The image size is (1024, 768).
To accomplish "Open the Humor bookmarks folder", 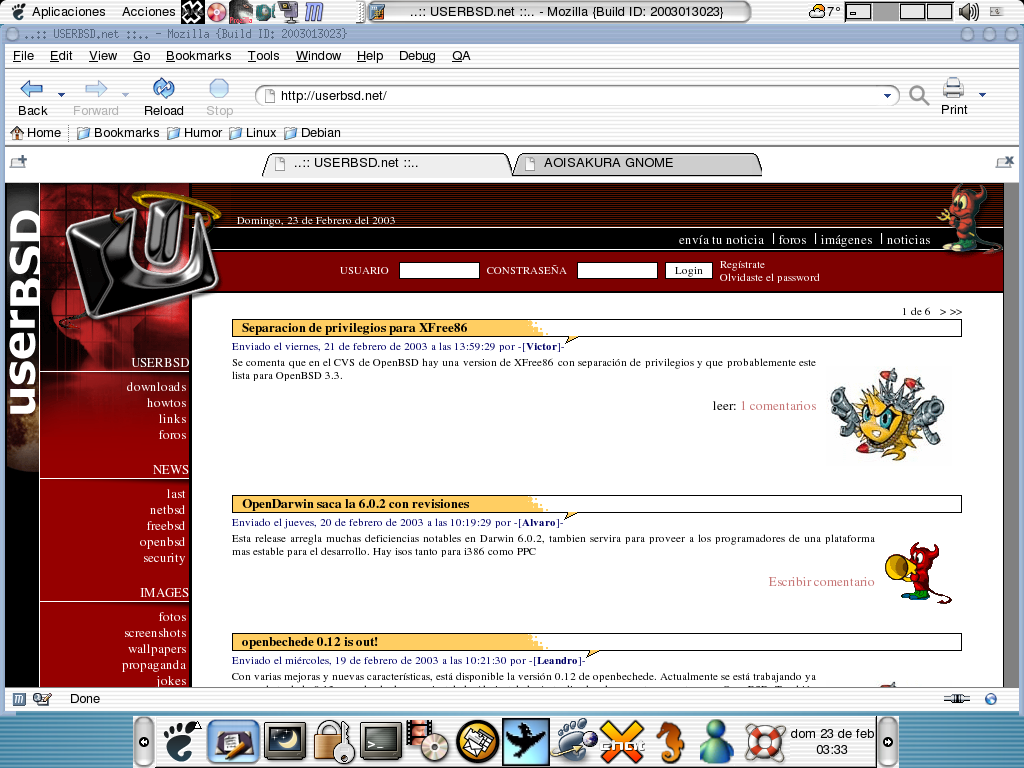I will [195, 133].
